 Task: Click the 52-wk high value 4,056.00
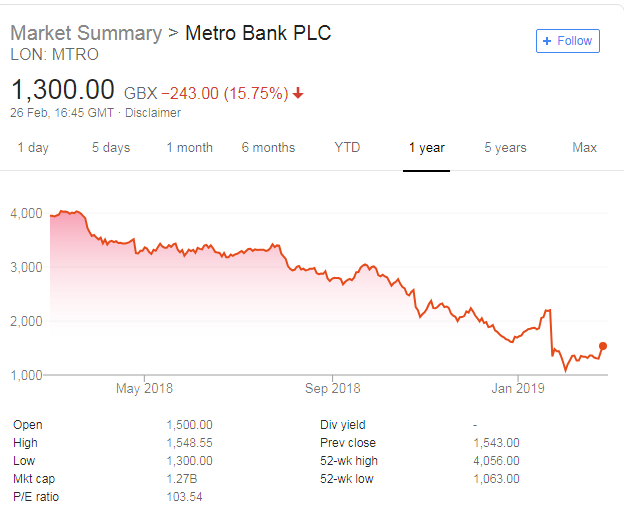(x=496, y=460)
